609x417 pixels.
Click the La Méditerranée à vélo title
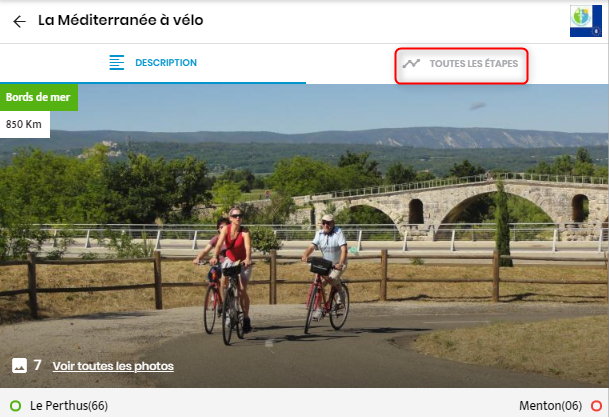click(x=121, y=20)
